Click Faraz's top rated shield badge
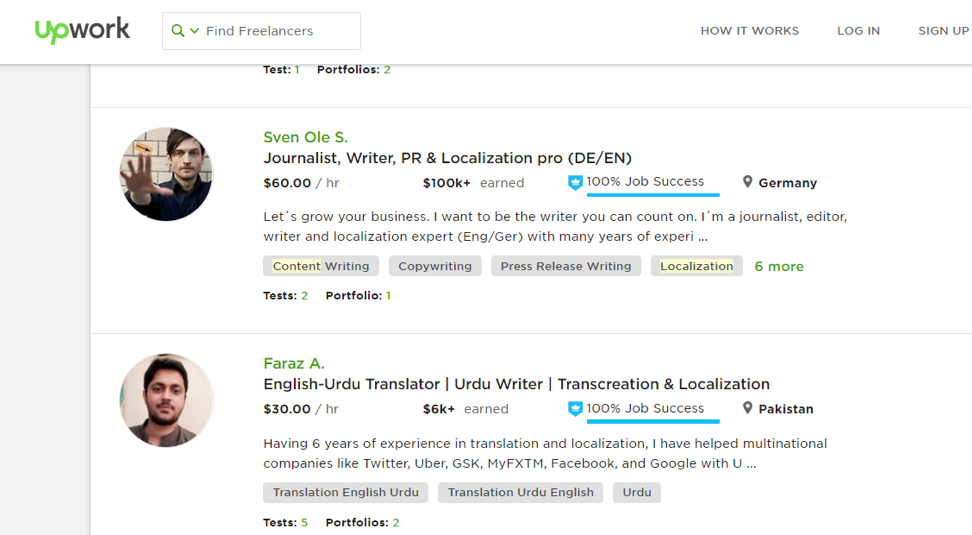This screenshot has height=535, width=972. (x=575, y=409)
